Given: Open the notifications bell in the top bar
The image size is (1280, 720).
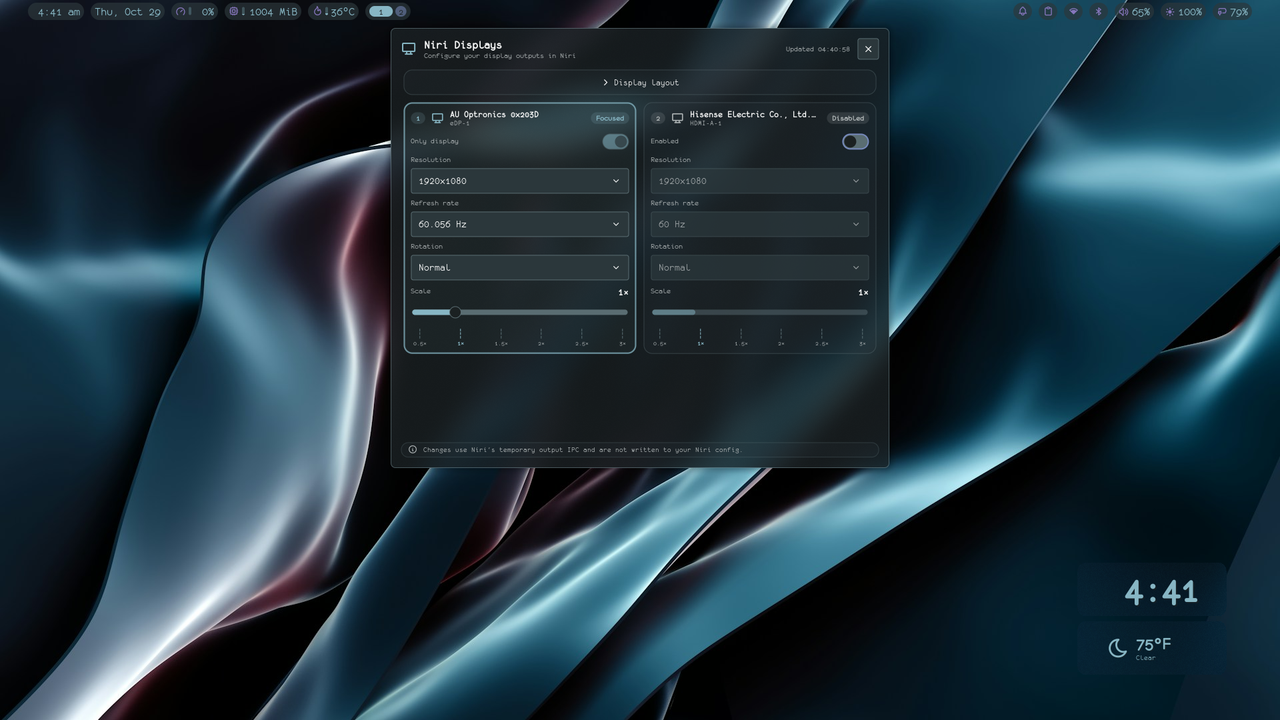Looking at the screenshot, I should click(1022, 12).
